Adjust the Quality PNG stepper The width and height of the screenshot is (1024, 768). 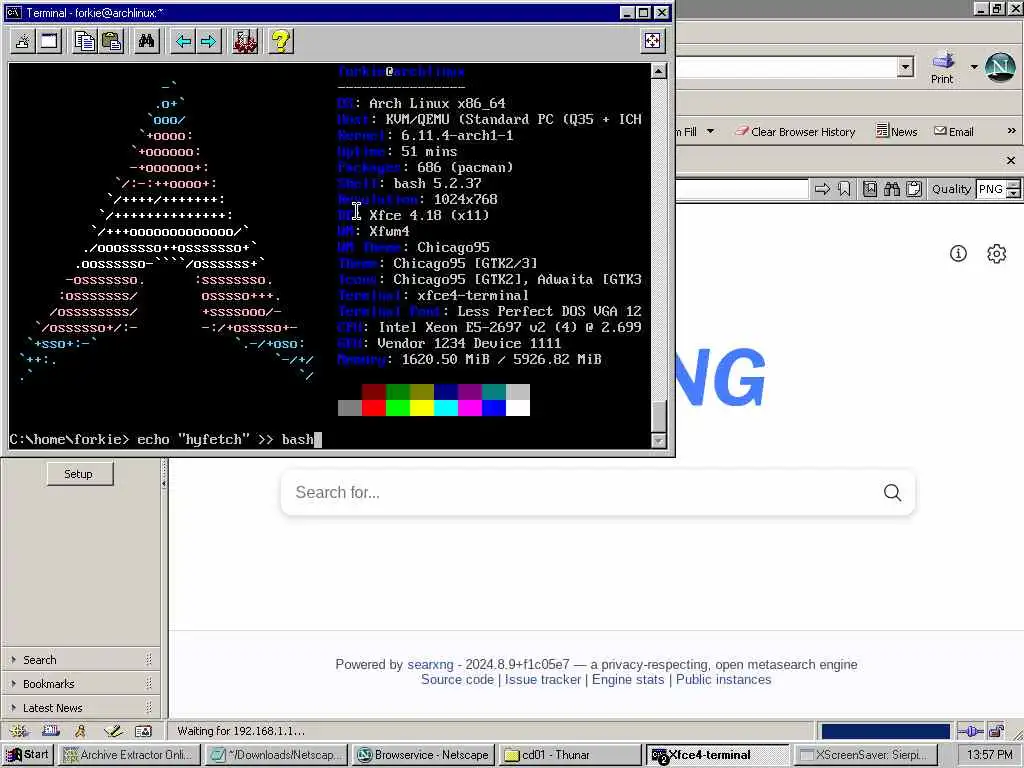tap(1013, 189)
